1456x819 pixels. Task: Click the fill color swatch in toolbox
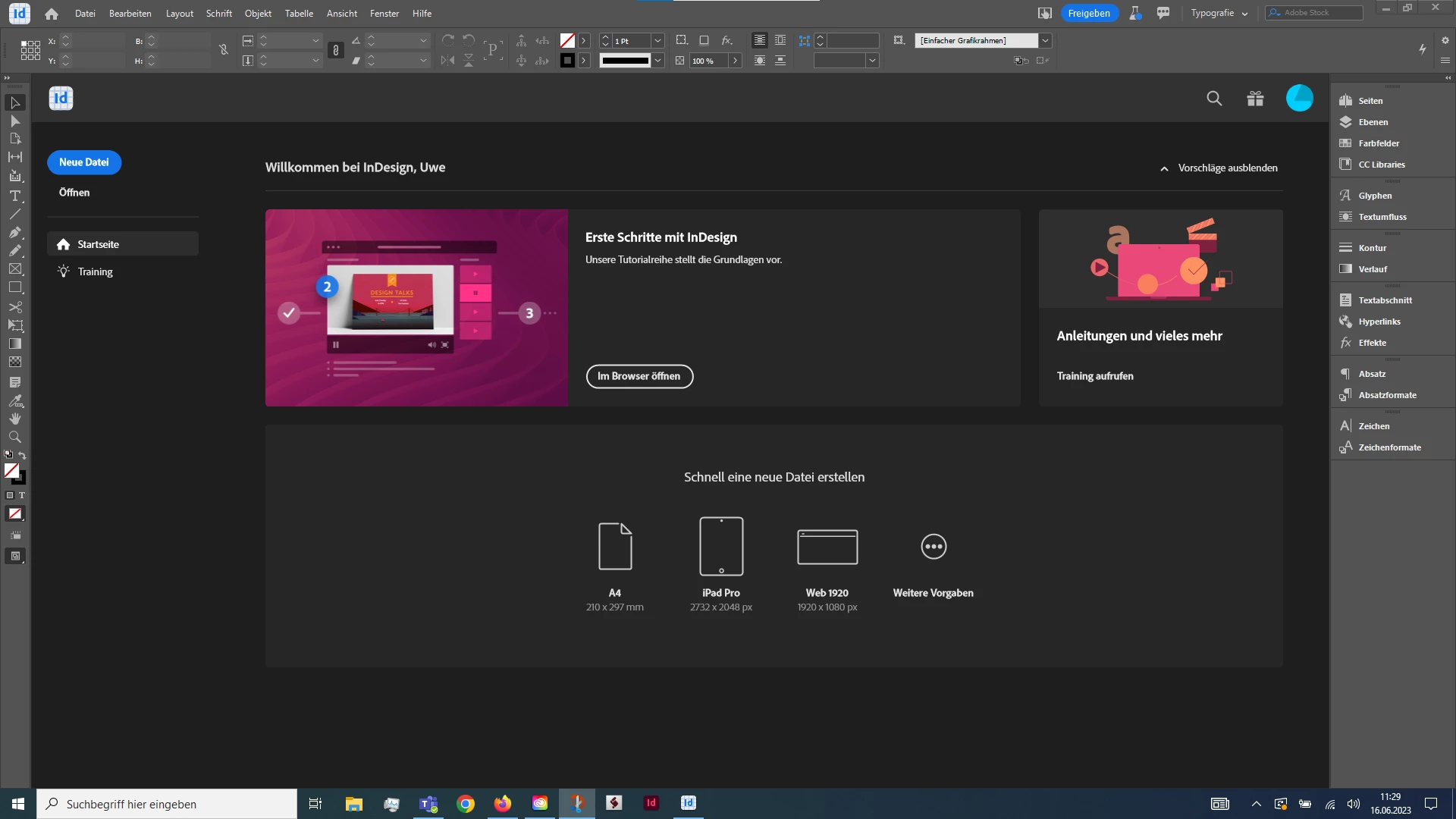[x=11, y=471]
